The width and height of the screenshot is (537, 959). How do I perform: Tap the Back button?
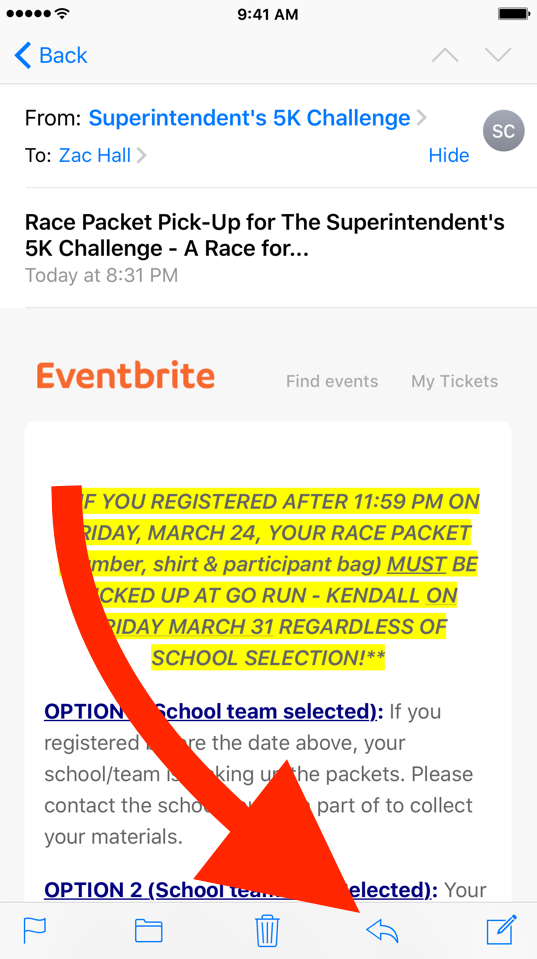[x=51, y=55]
